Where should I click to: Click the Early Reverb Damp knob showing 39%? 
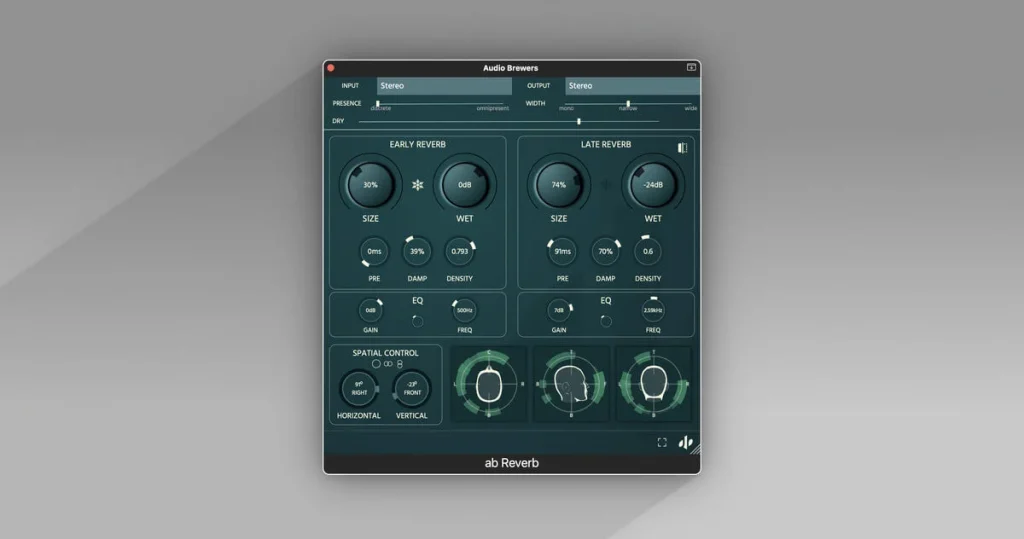point(417,252)
